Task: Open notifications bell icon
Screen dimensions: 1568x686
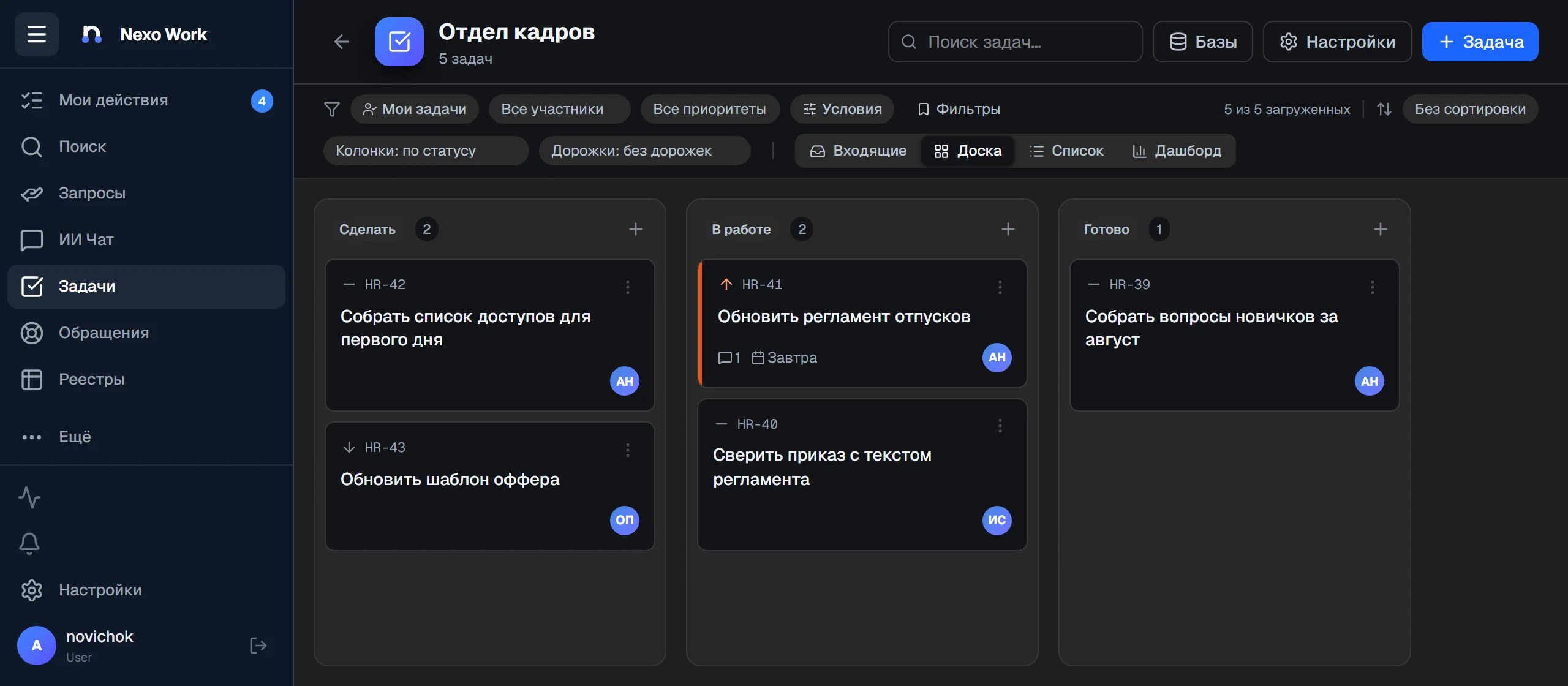Action: point(29,543)
